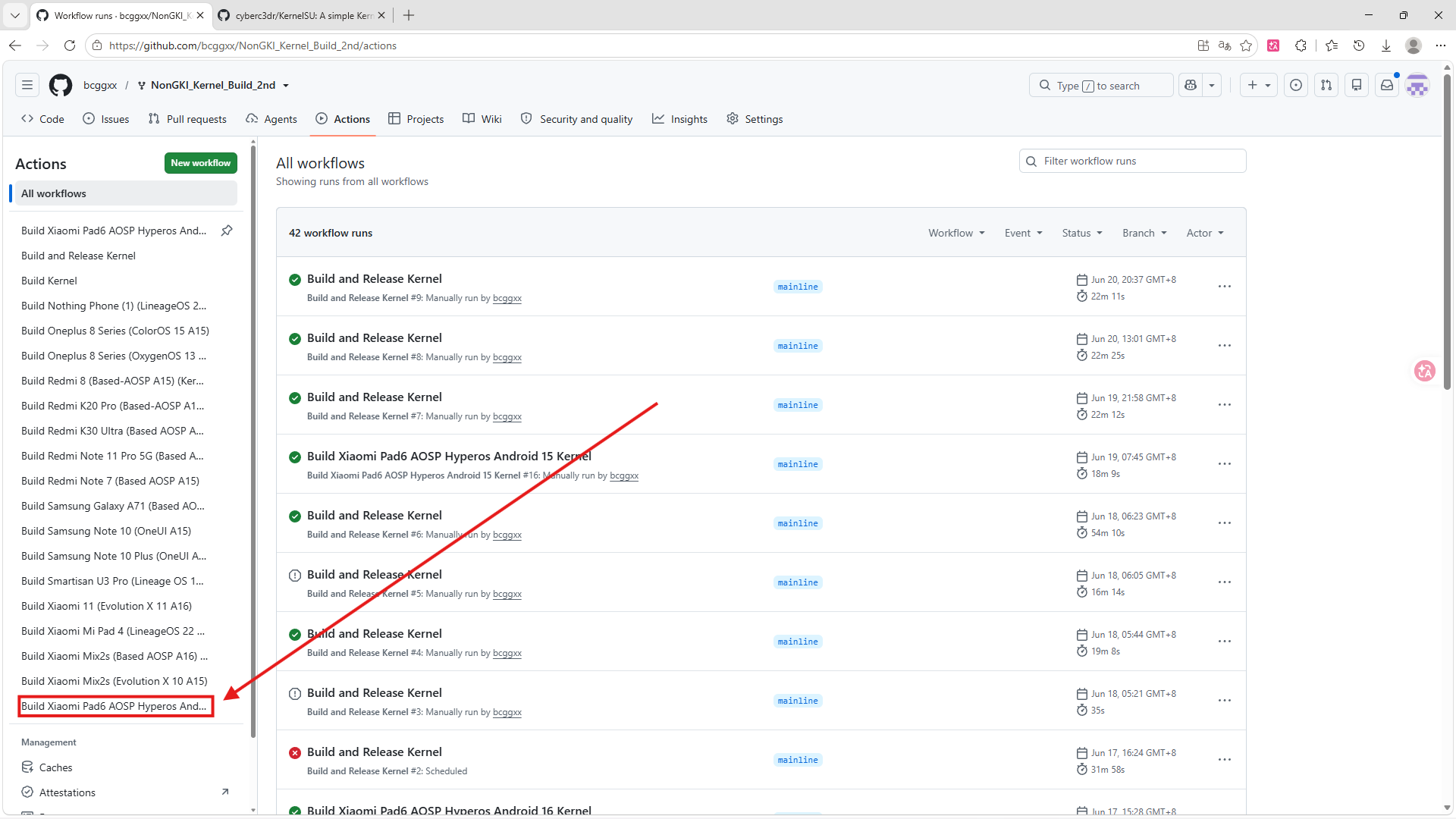Select Build Nothing Phone (1) workflow
Viewport: 1456px width, 819px height.
[114, 306]
